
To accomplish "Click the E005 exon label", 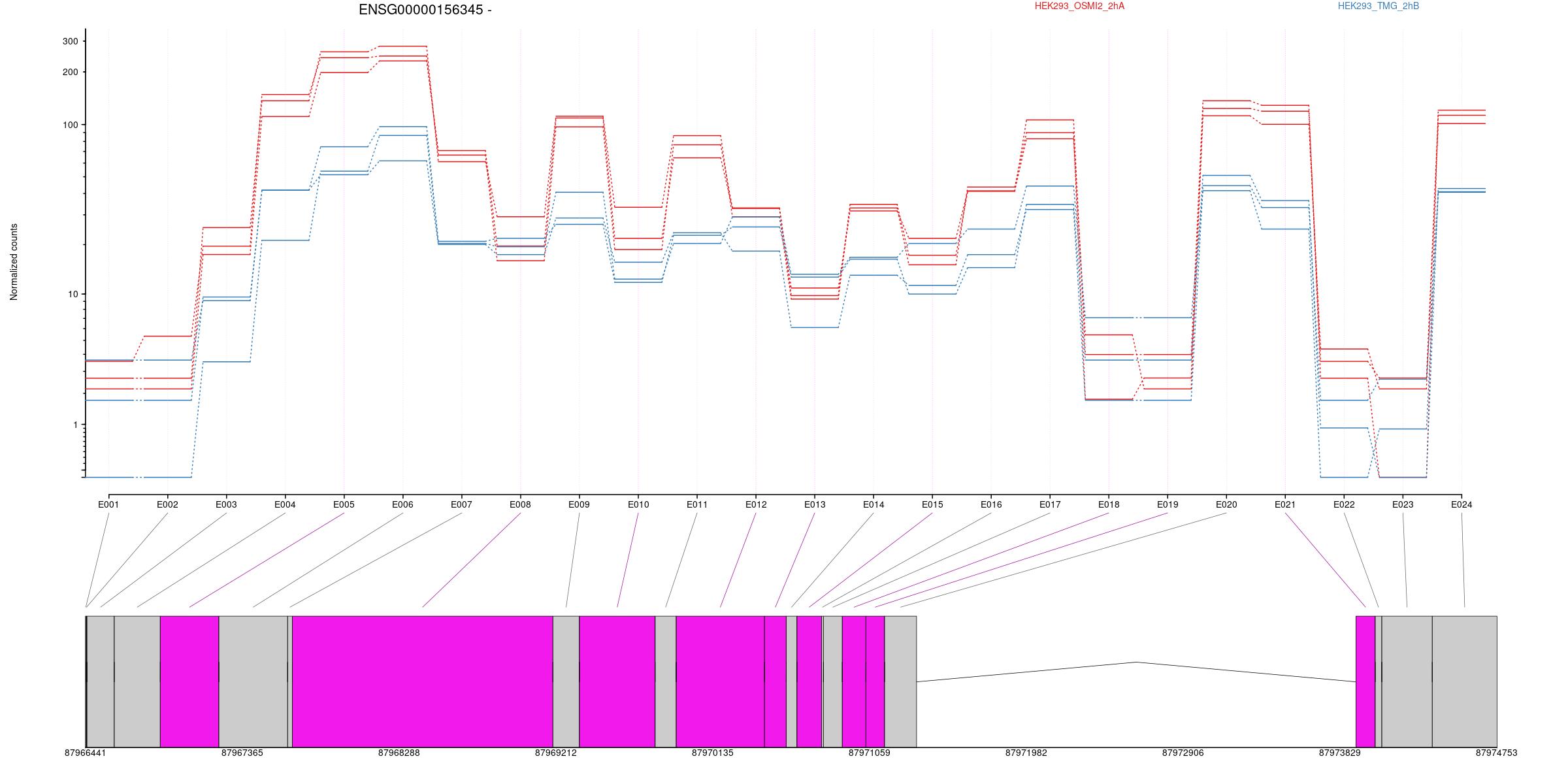I will [x=344, y=504].
